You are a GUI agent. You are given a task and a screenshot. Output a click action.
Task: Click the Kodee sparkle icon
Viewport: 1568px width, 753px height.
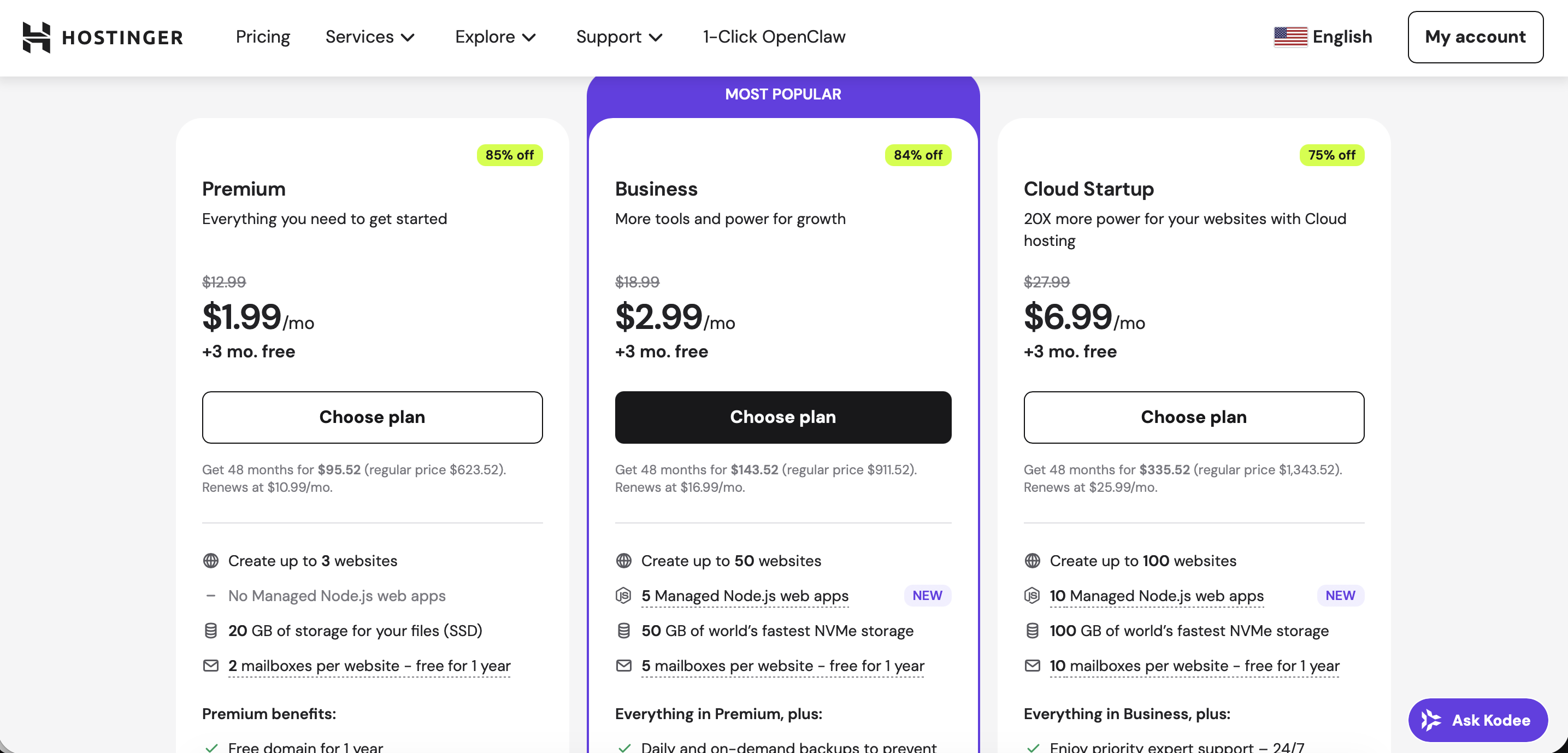pos(1430,720)
